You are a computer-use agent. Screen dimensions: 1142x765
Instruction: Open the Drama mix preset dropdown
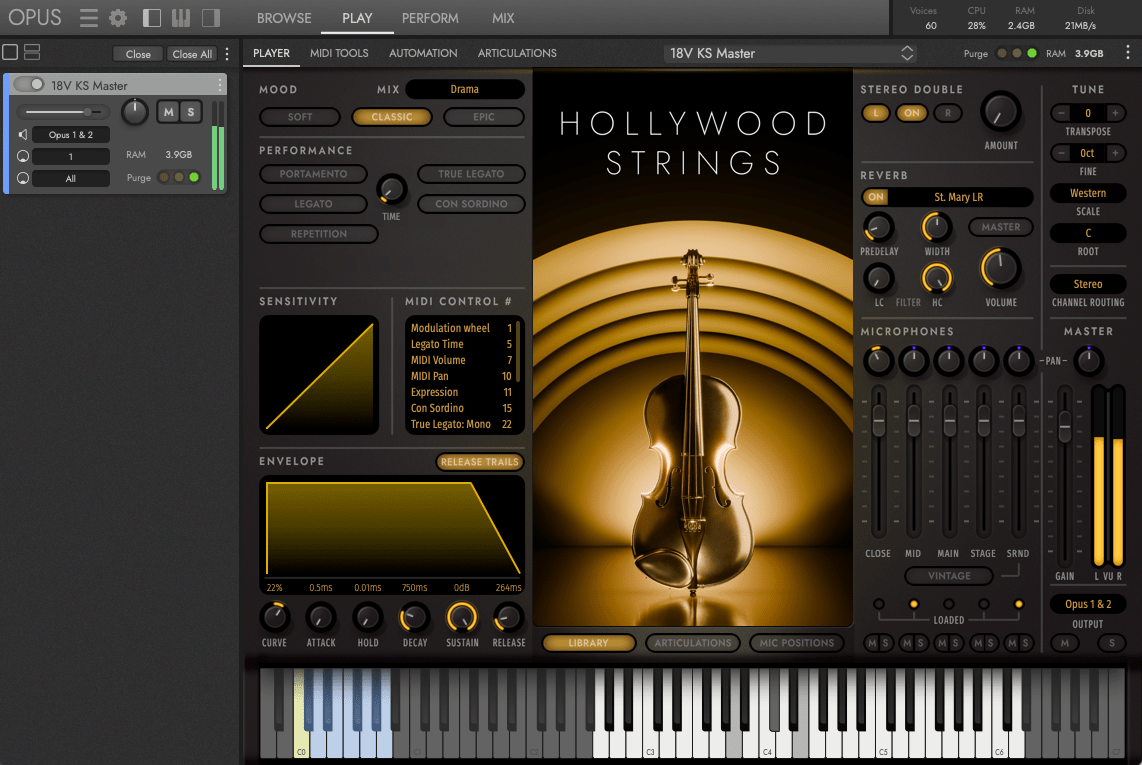(464, 89)
